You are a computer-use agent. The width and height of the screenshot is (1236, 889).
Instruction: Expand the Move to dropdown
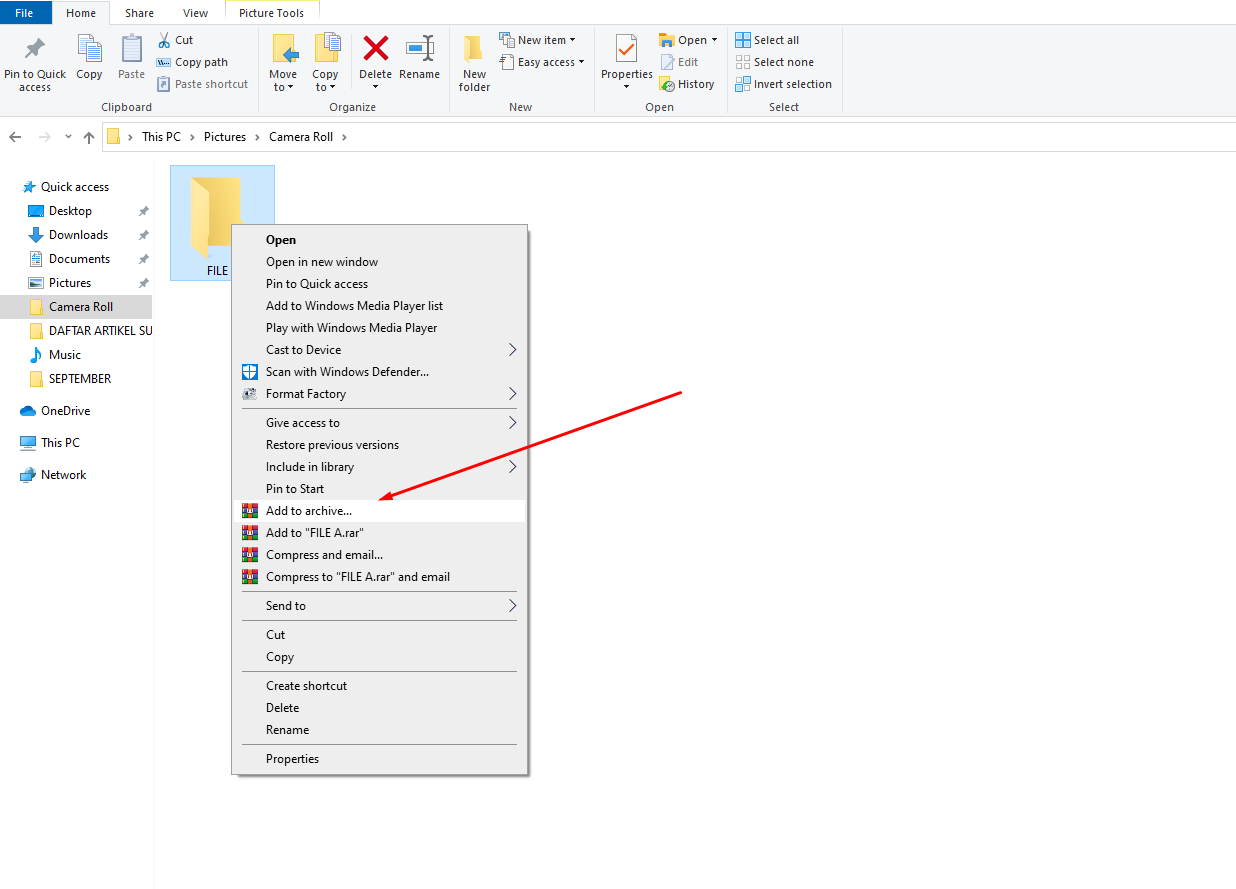click(283, 87)
